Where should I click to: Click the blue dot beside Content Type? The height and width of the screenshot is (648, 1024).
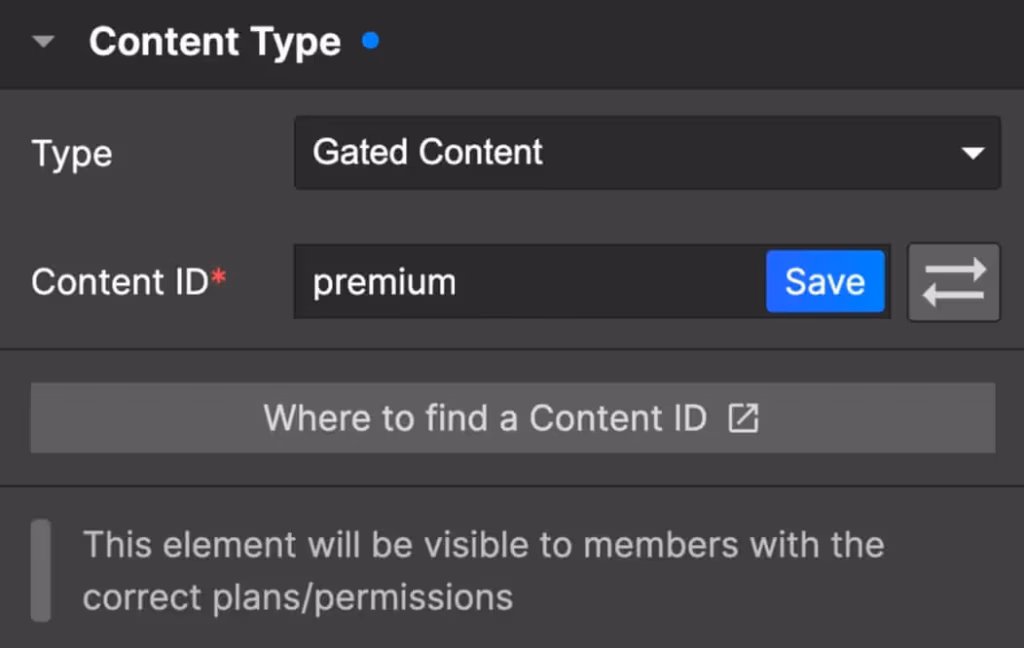pyautogui.click(x=371, y=42)
